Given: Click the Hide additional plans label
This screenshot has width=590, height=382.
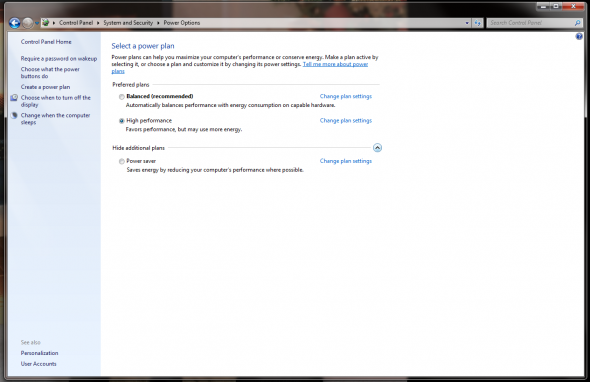Looking at the screenshot, I should tap(138, 148).
